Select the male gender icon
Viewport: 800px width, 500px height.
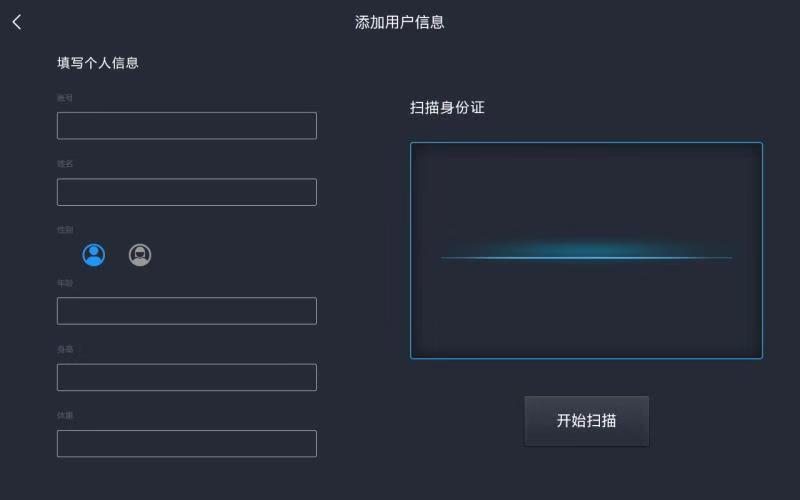click(x=94, y=255)
